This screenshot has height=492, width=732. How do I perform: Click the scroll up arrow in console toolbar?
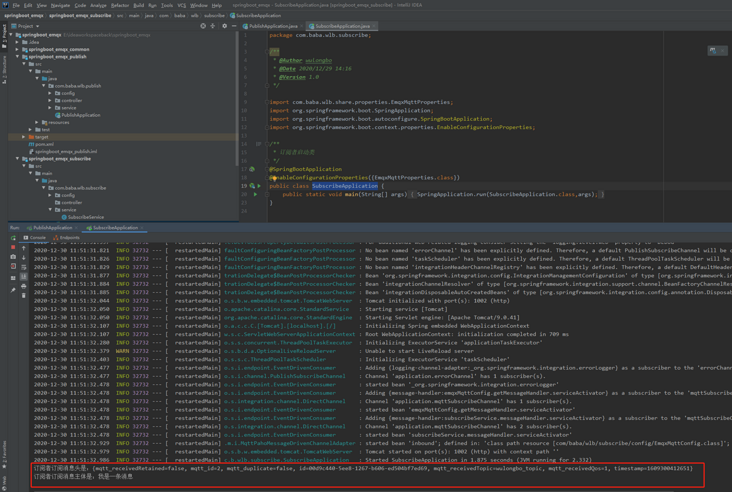coord(24,248)
